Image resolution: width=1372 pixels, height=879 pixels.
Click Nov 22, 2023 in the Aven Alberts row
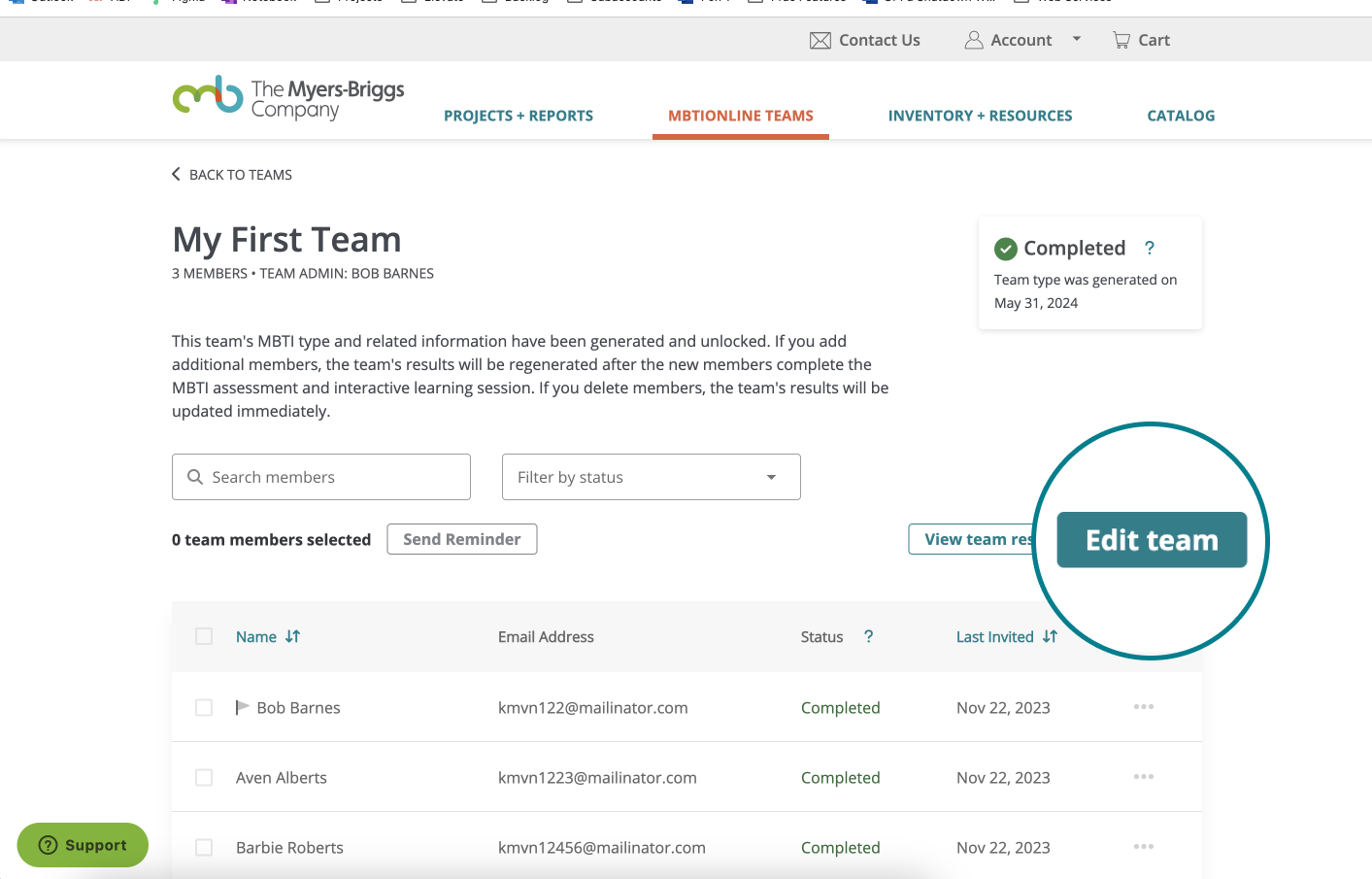point(1003,778)
